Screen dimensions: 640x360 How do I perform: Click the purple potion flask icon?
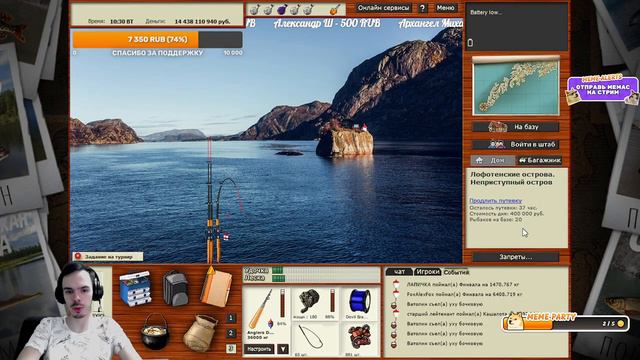click(282, 9)
